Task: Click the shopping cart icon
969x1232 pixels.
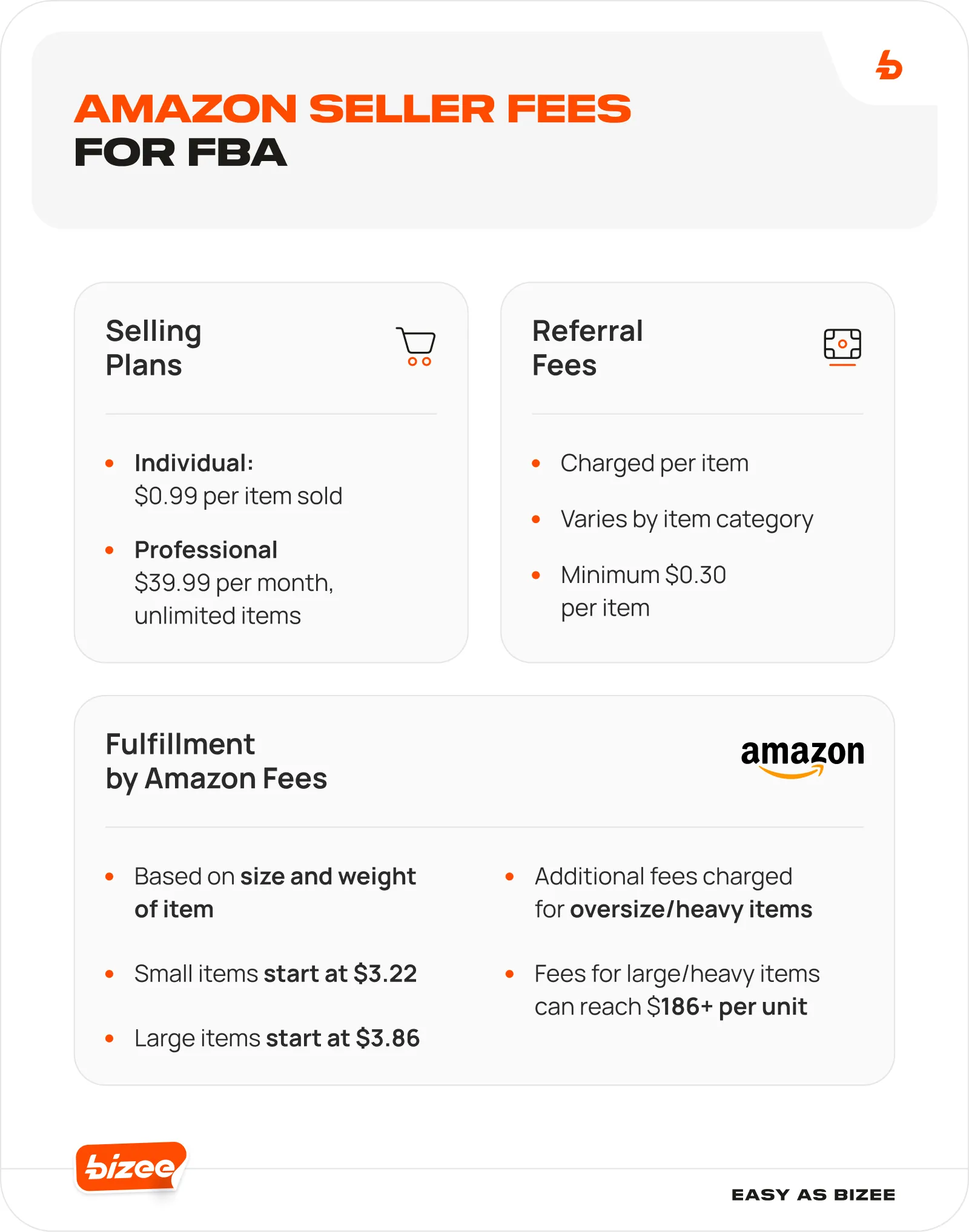Action: tap(417, 346)
